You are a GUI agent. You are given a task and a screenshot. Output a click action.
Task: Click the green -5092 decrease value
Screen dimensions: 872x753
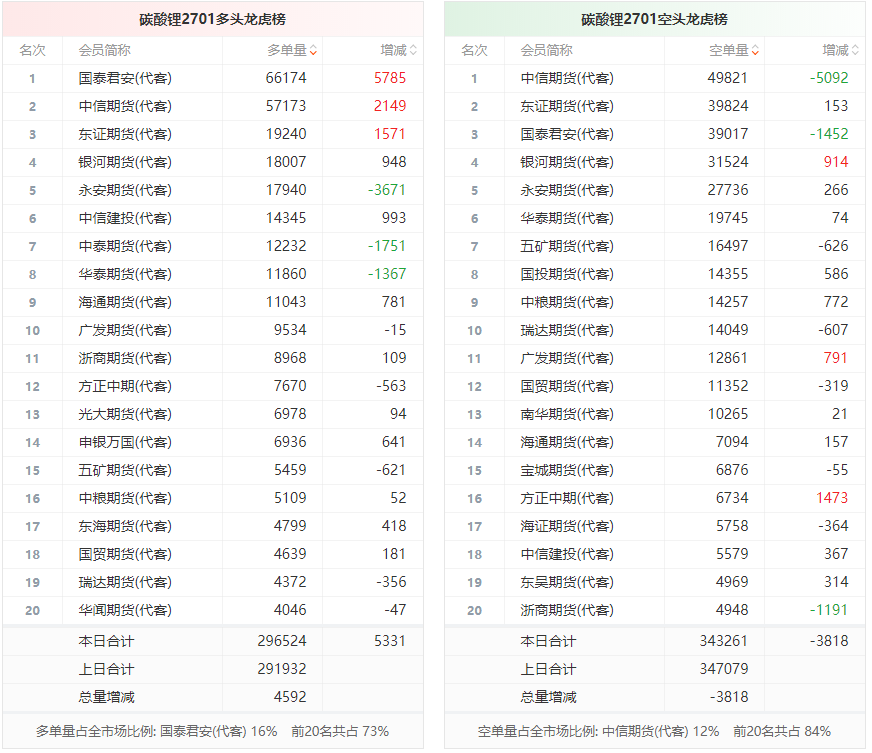829,78
